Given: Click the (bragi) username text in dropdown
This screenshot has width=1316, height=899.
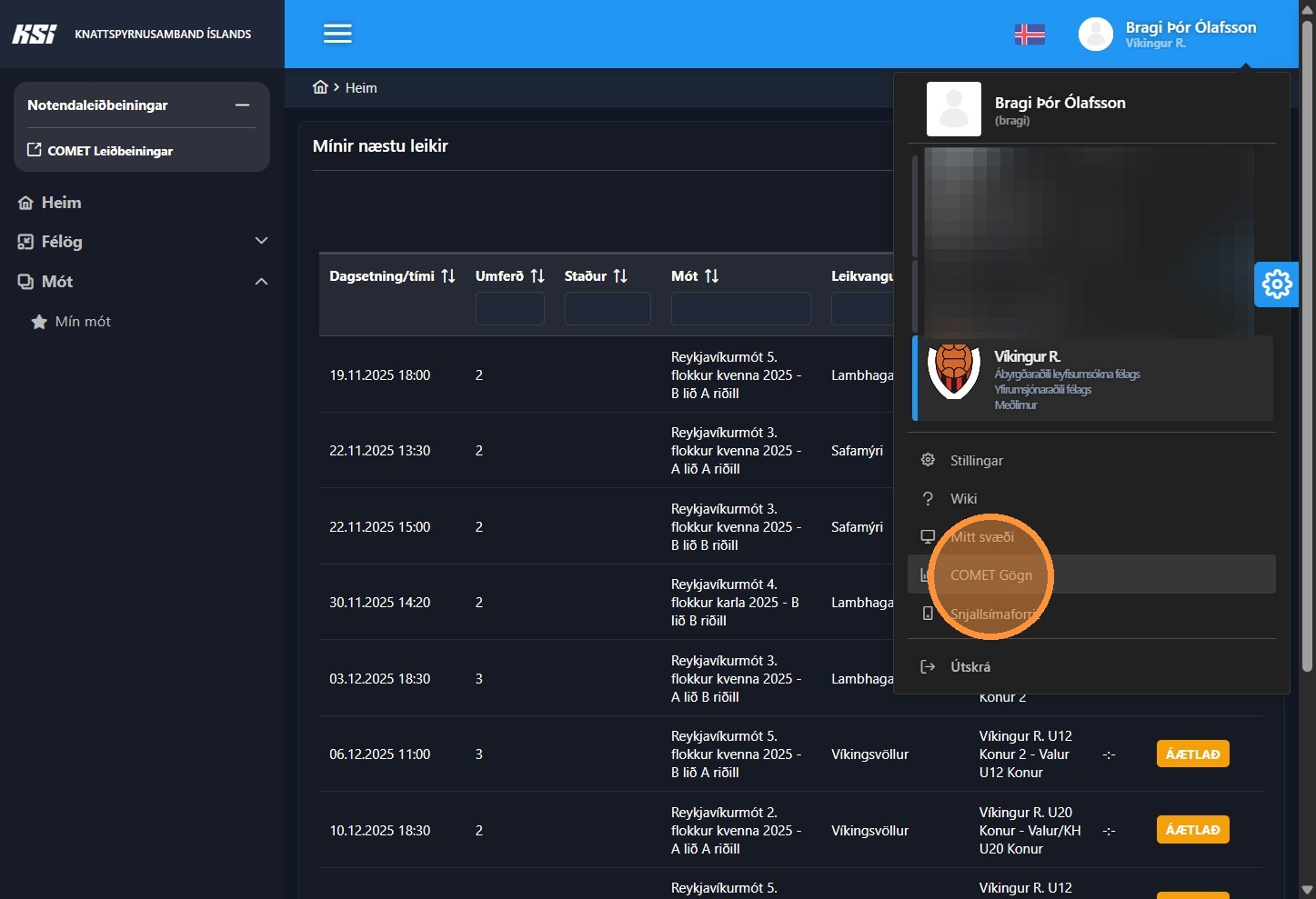Looking at the screenshot, I should pyautogui.click(x=1012, y=120).
